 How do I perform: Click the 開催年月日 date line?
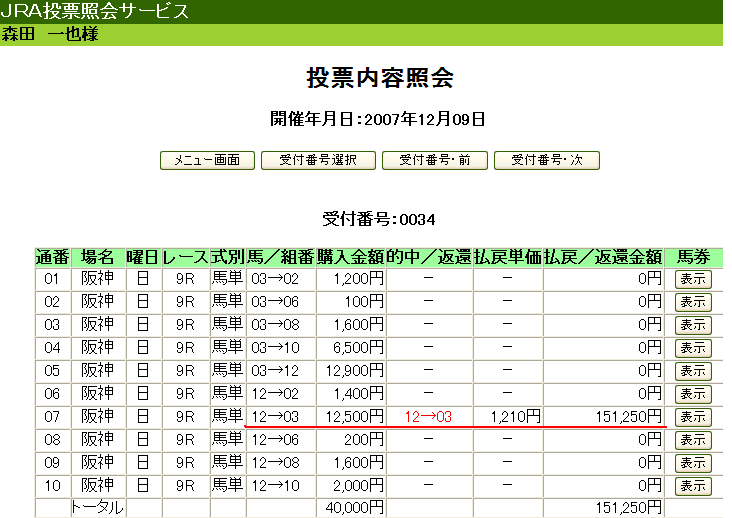coord(378,119)
